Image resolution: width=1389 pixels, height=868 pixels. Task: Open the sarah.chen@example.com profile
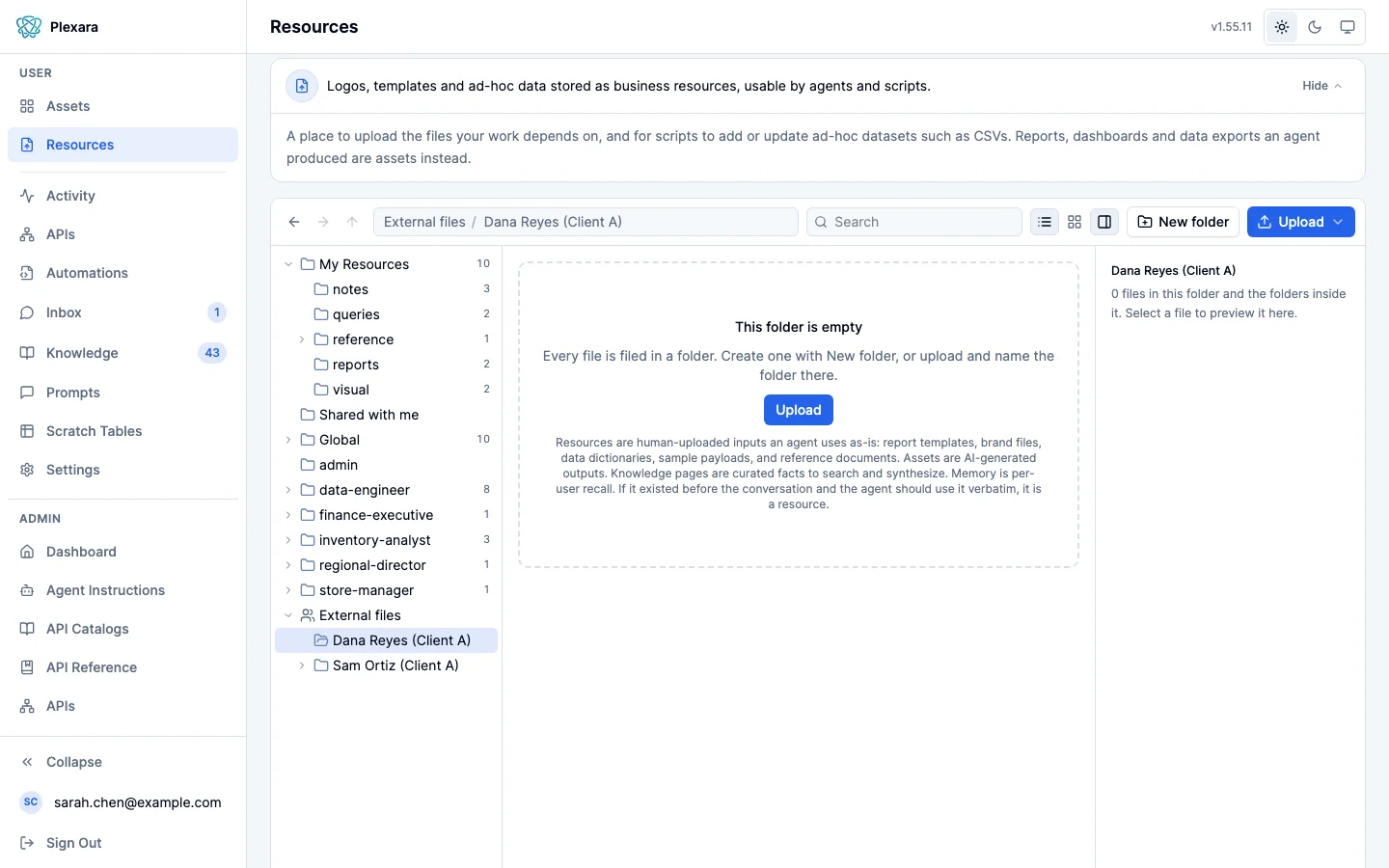pos(123,802)
